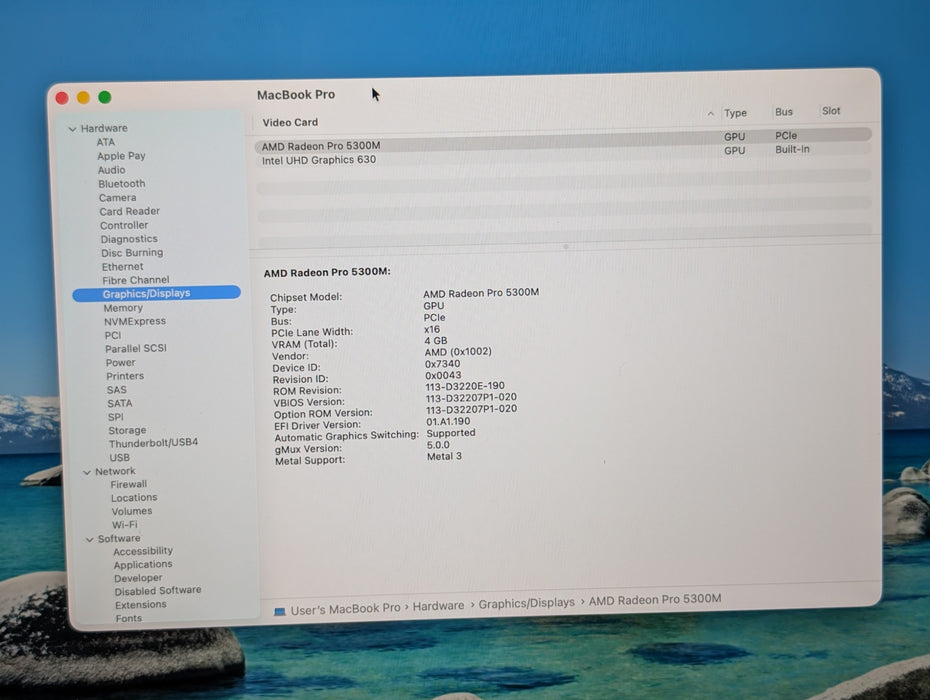Open Firewall under Network
The width and height of the screenshot is (930, 700).
pos(128,485)
